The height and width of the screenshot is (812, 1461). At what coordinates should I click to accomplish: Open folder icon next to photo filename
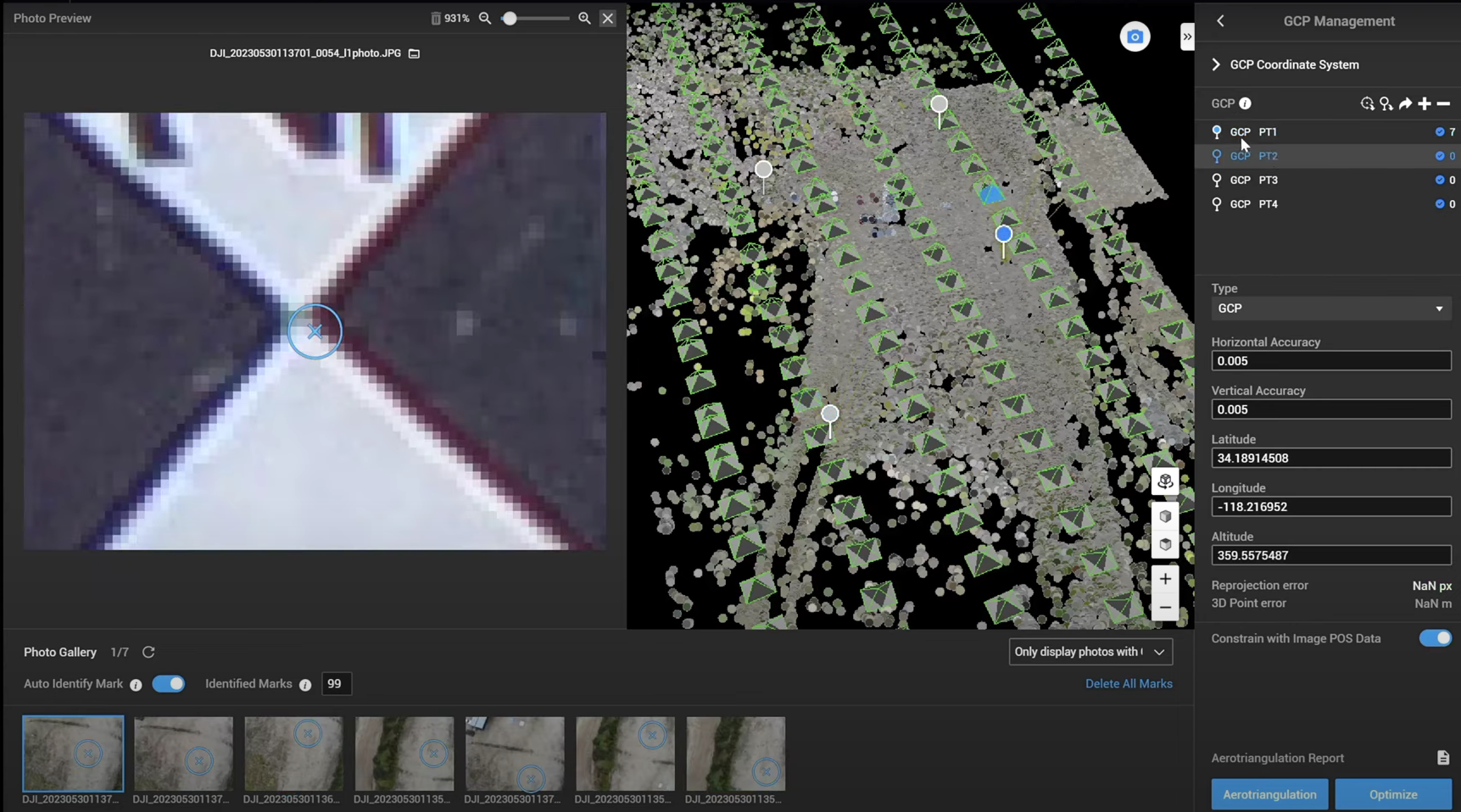coord(414,53)
